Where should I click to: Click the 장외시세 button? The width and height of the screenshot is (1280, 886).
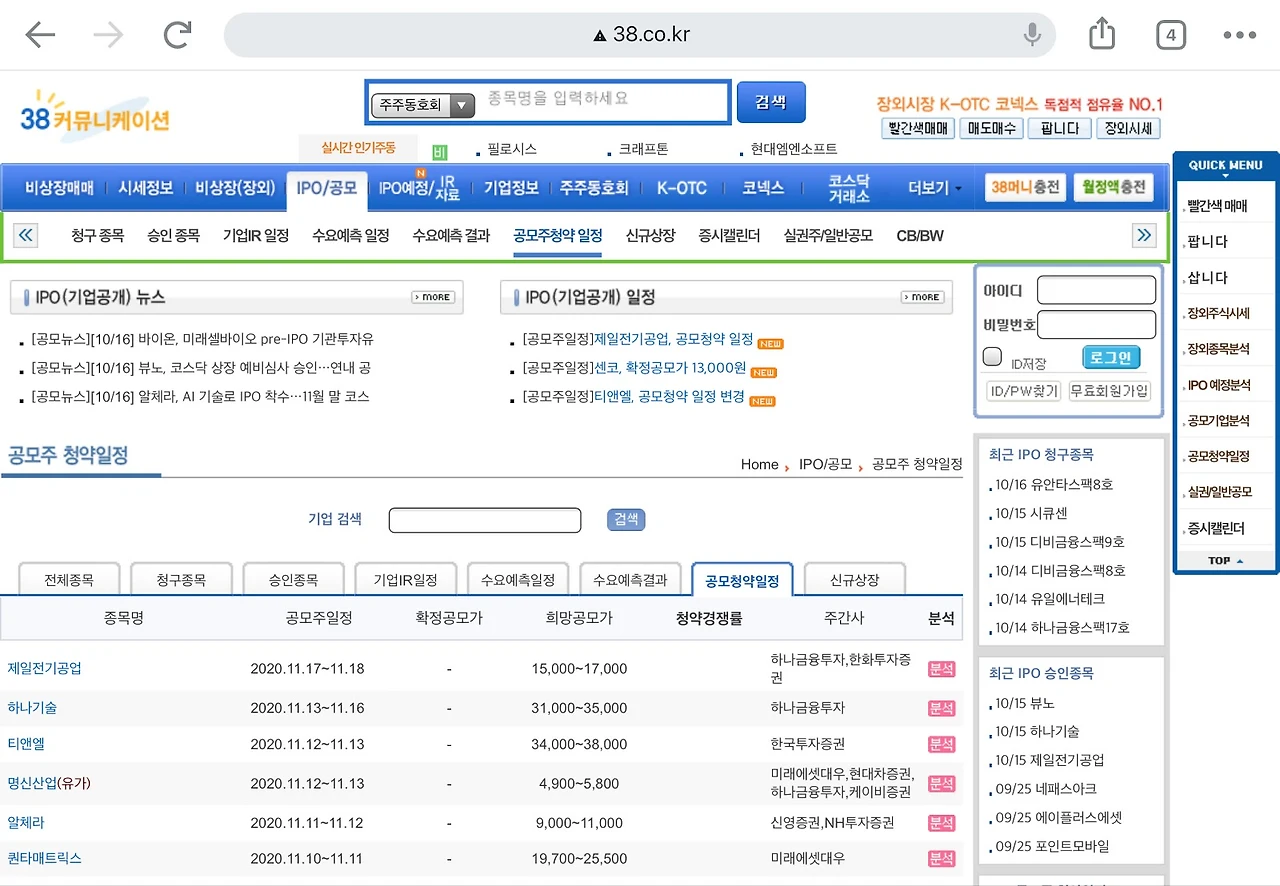pyautogui.click(x=1127, y=128)
